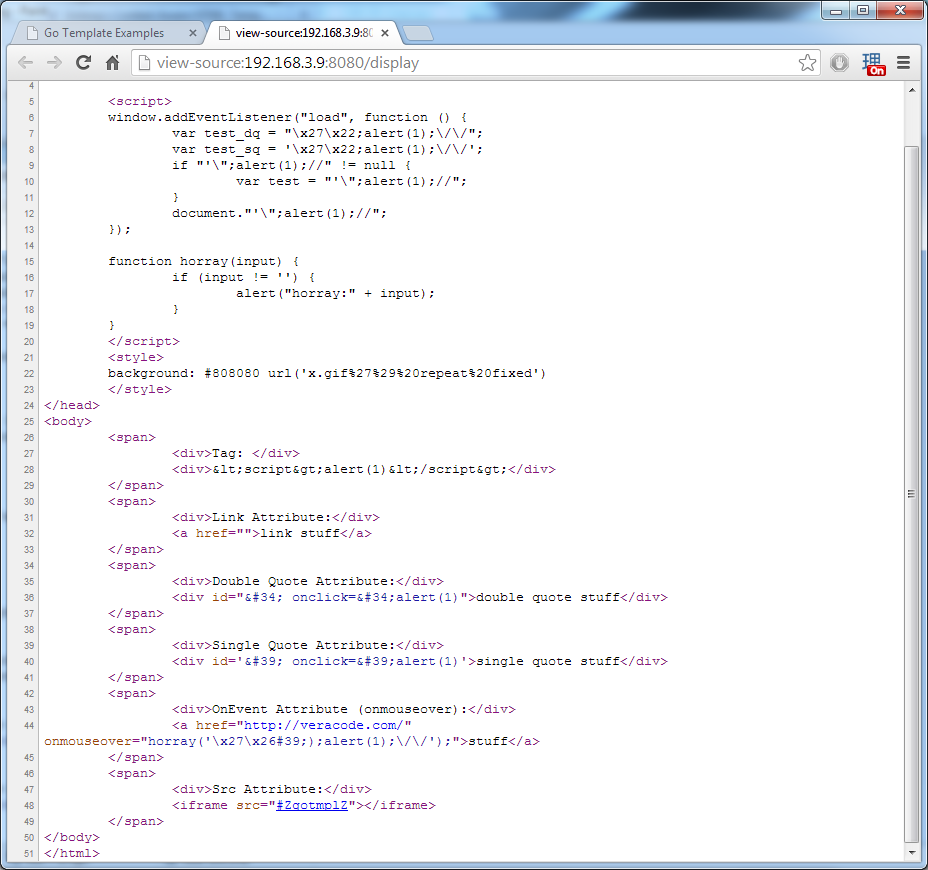Image resolution: width=928 pixels, height=870 pixels.
Task: Minimize the browser window
Action: pos(836,11)
